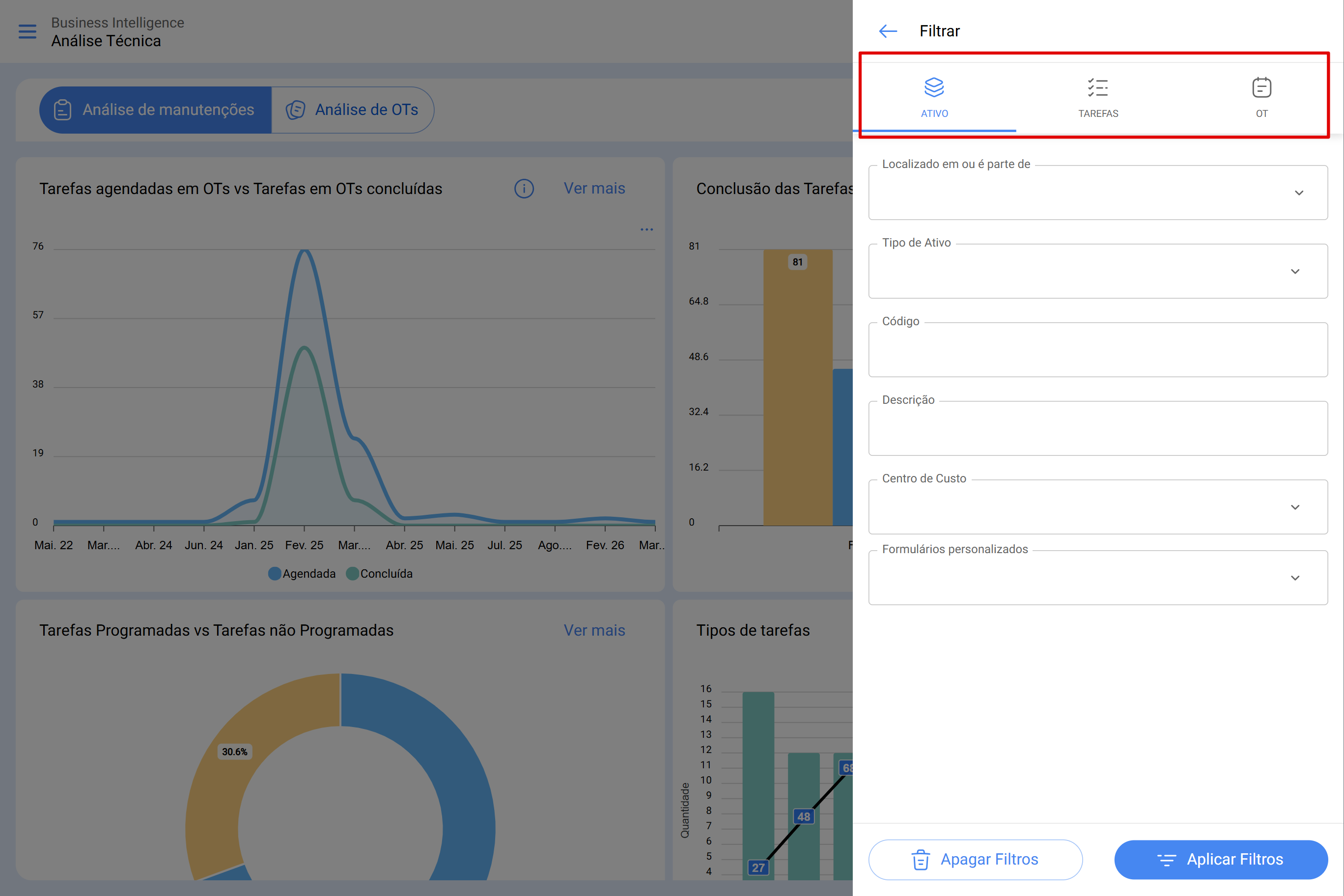Switch to the OT filter tab
Viewport: 1344px width, 896px height.
(x=1261, y=97)
